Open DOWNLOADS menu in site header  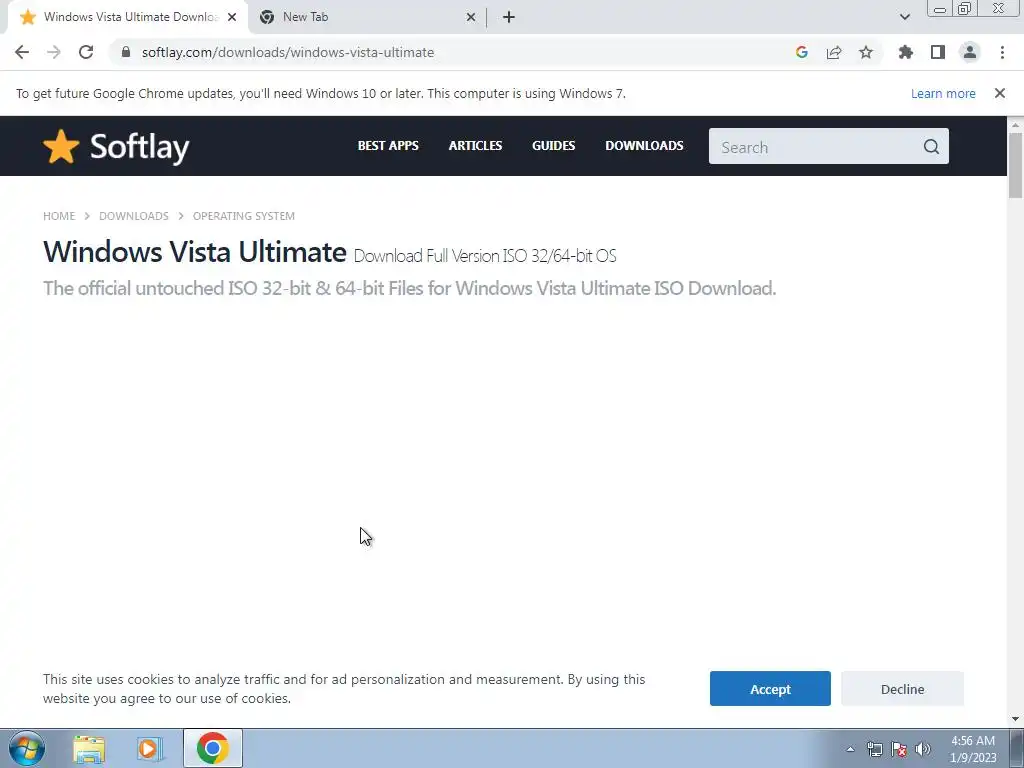point(644,146)
